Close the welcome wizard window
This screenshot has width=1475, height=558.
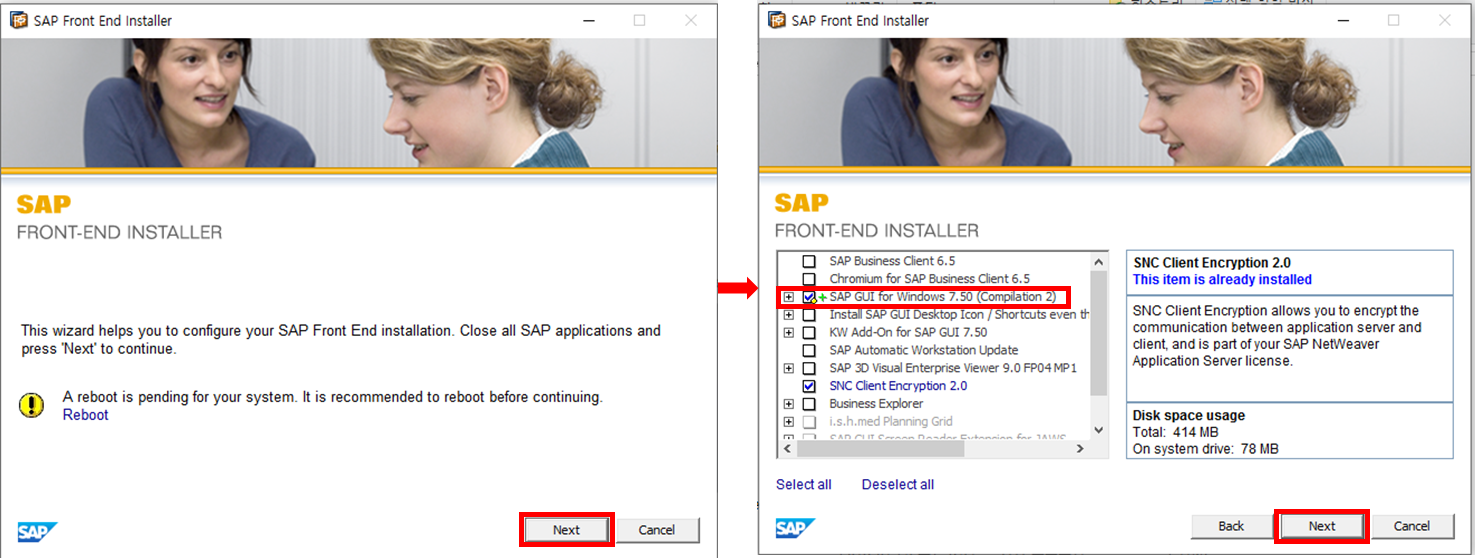691,20
